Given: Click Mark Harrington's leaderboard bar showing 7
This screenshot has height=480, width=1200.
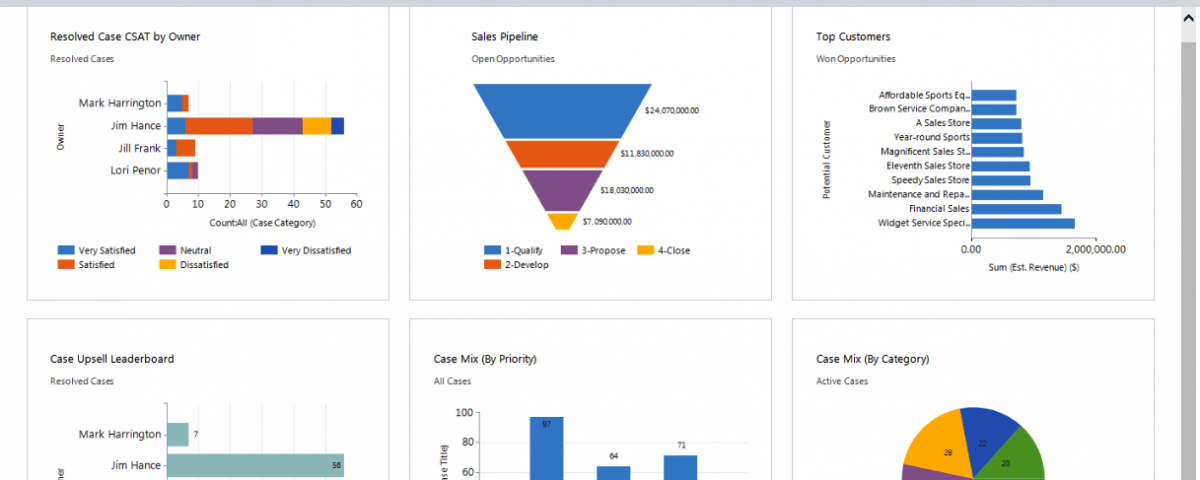Looking at the screenshot, I should tap(178, 434).
